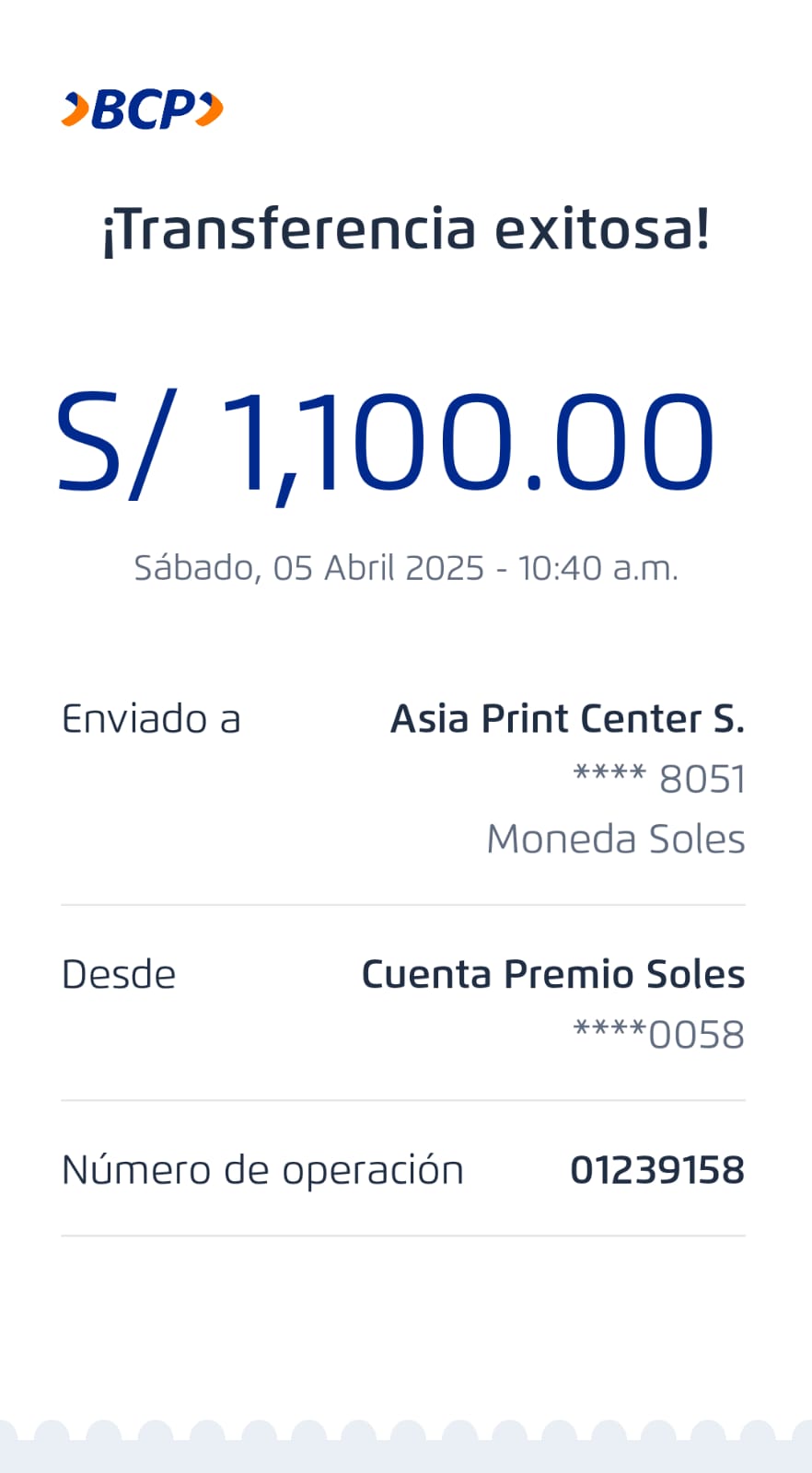Click the divider line below Moneda Soles
The height and width of the screenshot is (1473, 812).
[403, 905]
